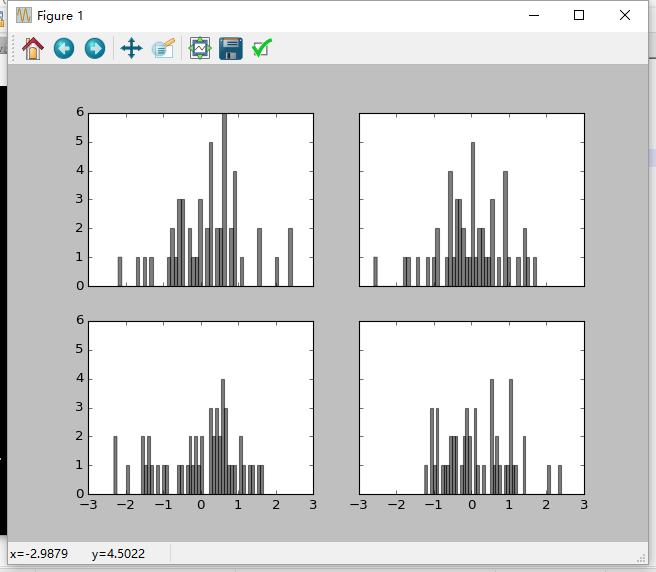
Task: Click the bottom-left histogram subplot
Action: (201, 408)
